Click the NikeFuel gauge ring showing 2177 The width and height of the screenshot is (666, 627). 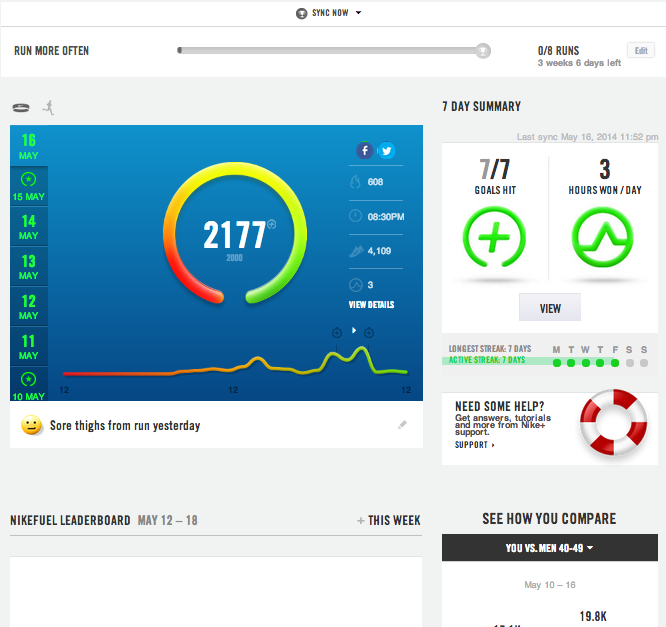point(235,233)
